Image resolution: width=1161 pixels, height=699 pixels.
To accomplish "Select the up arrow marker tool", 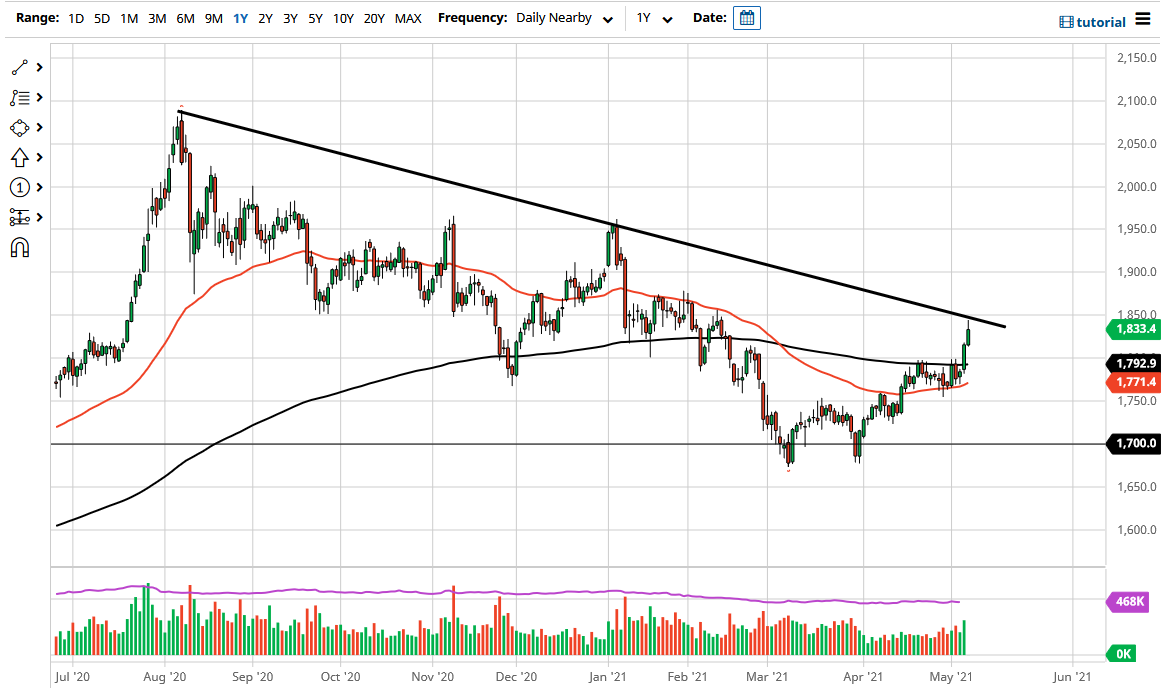I will point(19,158).
